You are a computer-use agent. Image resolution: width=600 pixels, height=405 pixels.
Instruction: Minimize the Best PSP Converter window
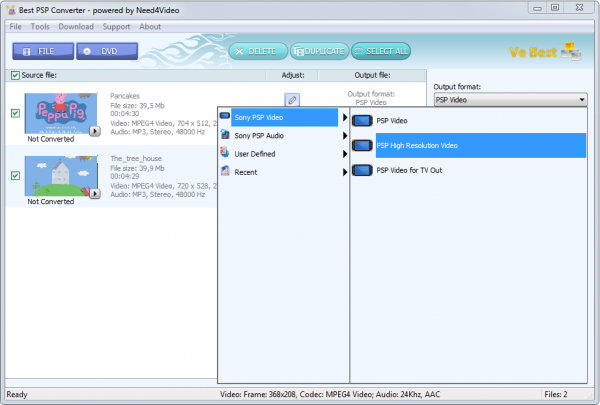(537, 8)
